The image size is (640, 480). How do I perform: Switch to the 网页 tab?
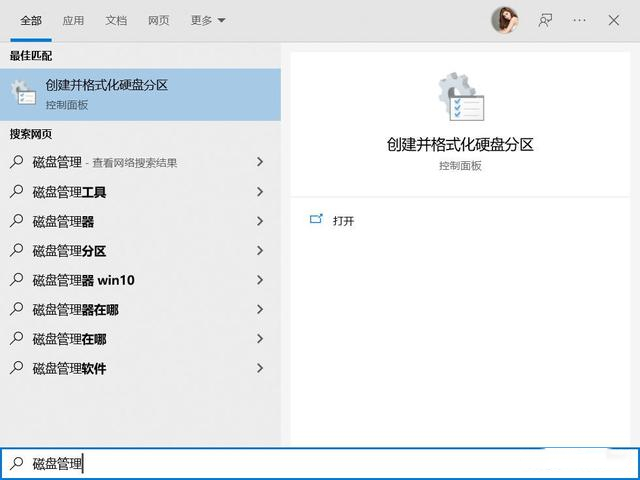pos(158,20)
